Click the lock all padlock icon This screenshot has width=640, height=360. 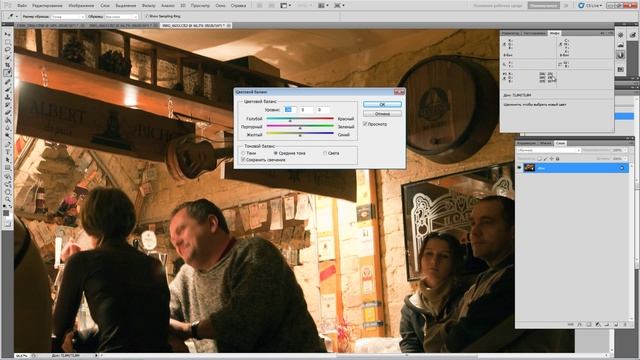pyautogui.click(x=558, y=158)
